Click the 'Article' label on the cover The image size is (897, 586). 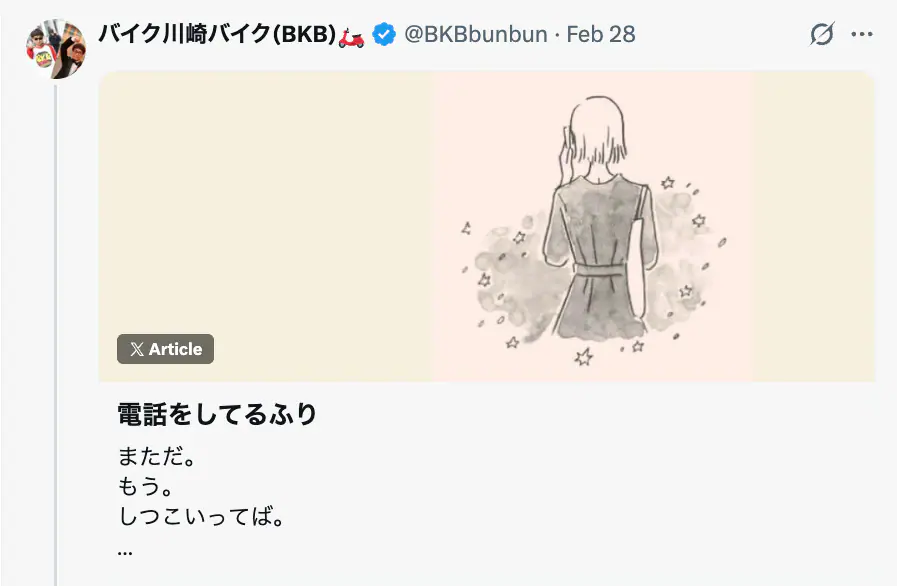pos(176,349)
